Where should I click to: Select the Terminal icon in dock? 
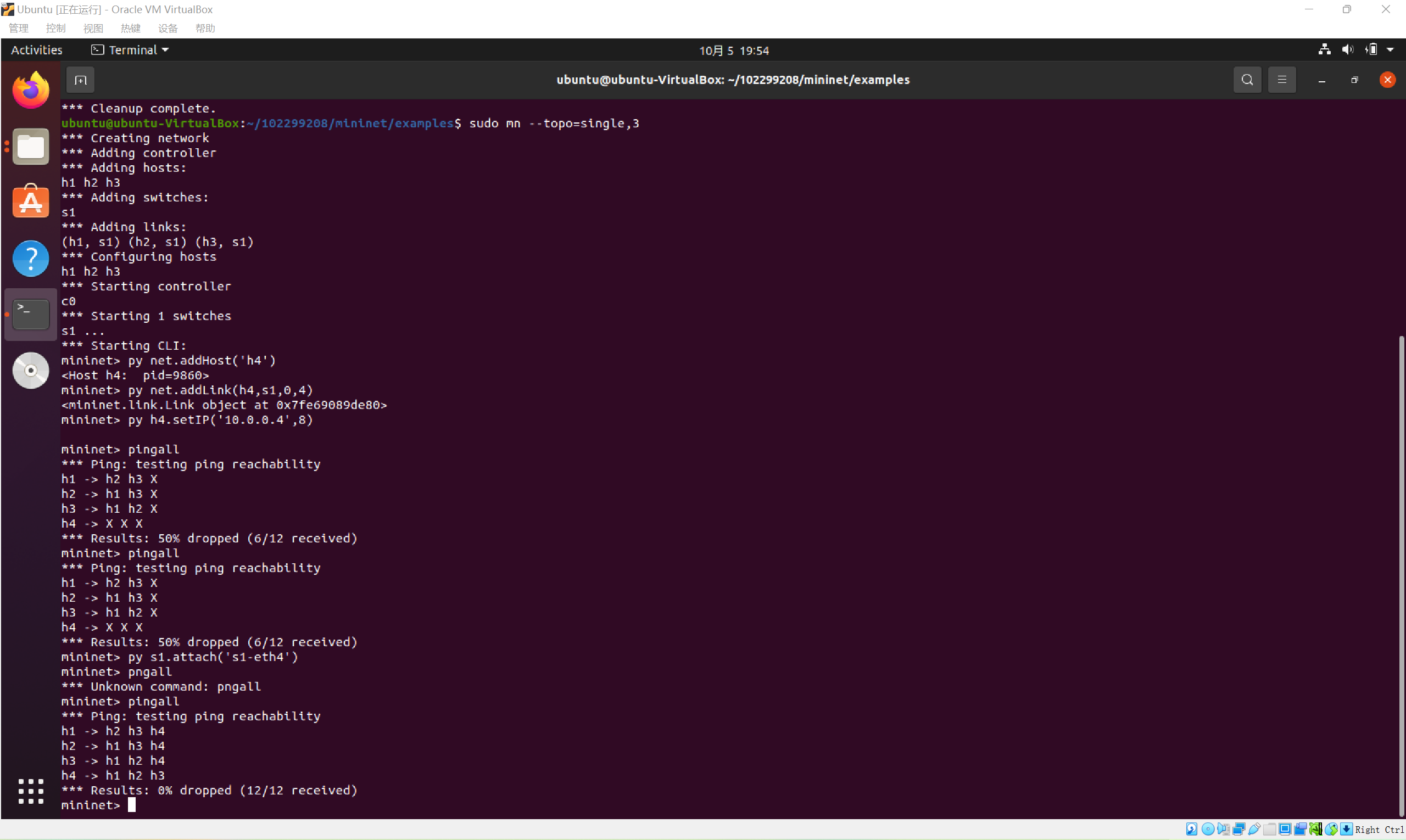coord(31,314)
